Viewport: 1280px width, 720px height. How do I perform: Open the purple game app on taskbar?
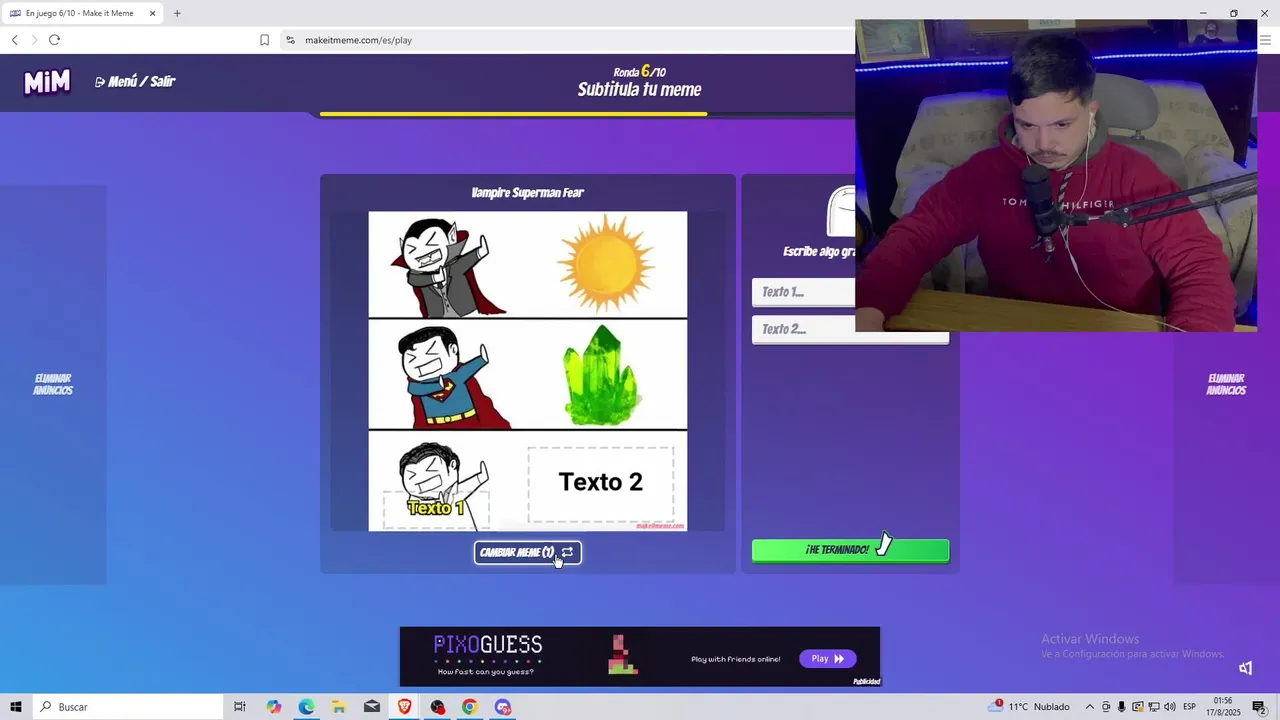[503, 707]
